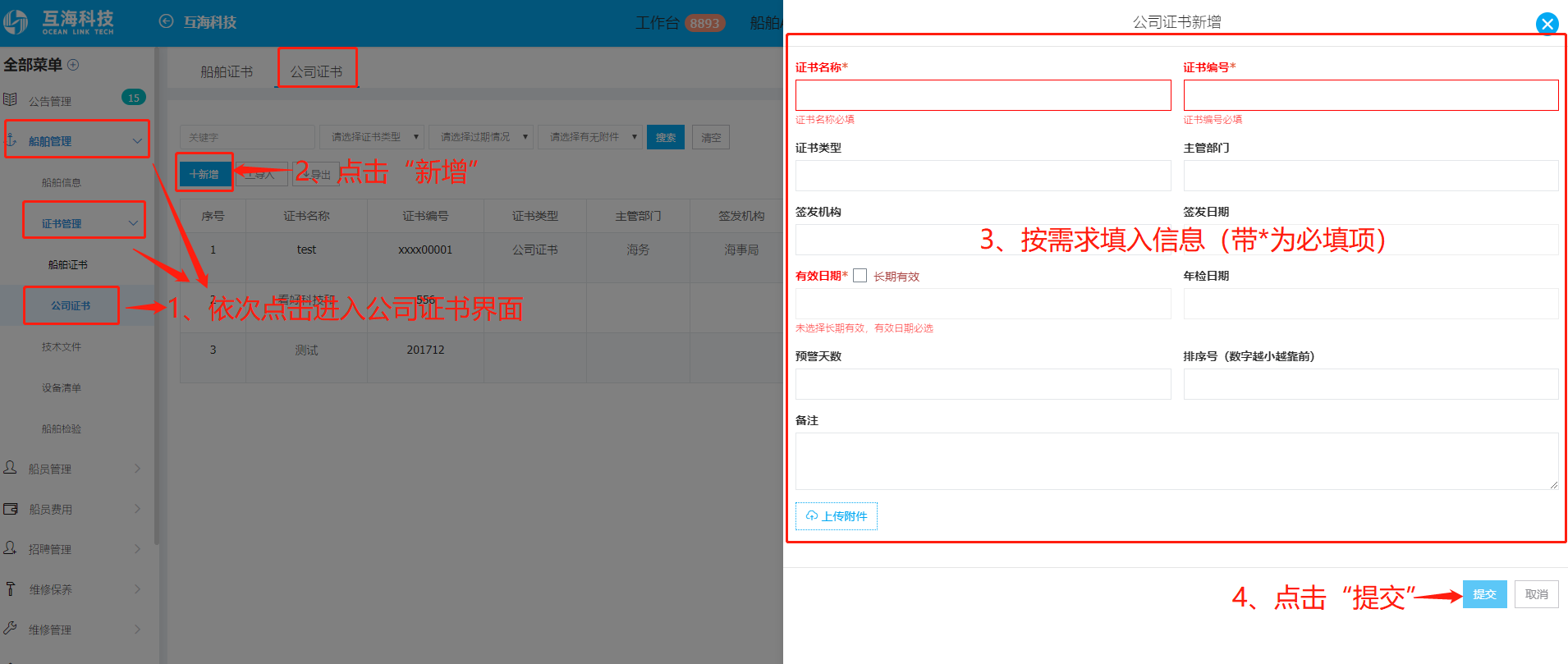Focus the 证书类型 field
The width and height of the screenshot is (1568, 664).
[x=983, y=176]
